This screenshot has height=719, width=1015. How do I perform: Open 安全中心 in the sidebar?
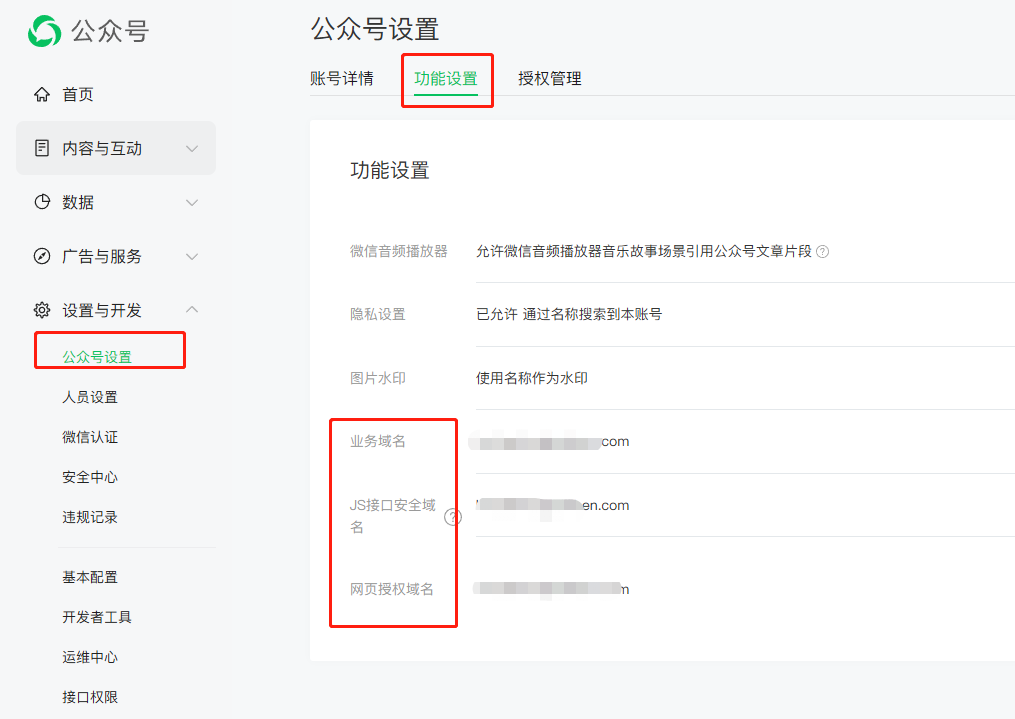90,477
